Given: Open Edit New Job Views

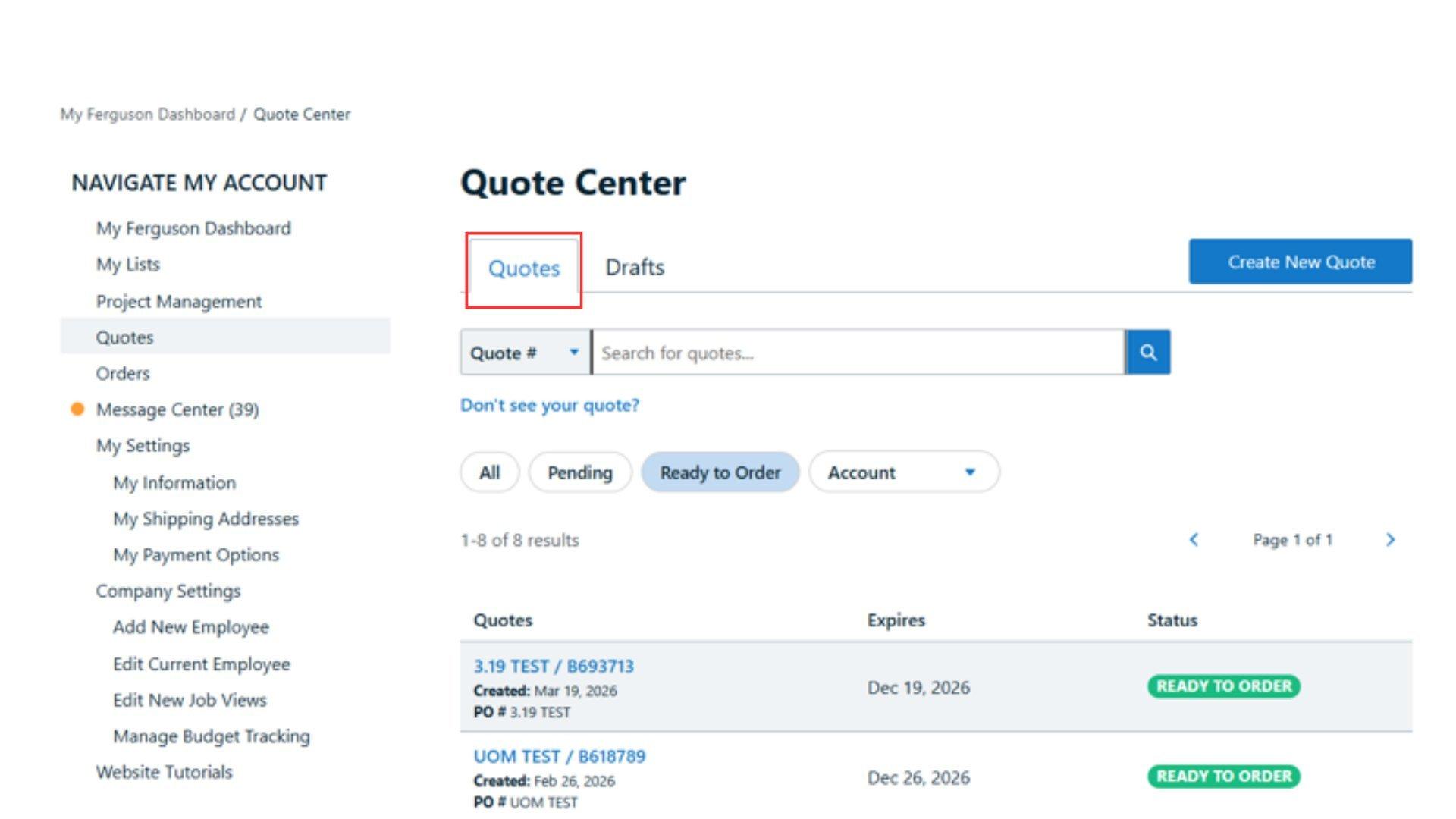Looking at the screenshot, I should click(x=190, y=700).
